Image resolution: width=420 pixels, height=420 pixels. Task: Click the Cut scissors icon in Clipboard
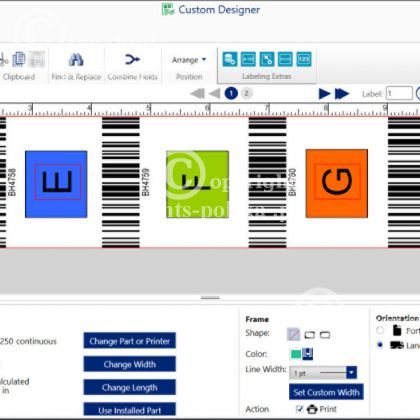pyautogui.click(x=3, y=60)
